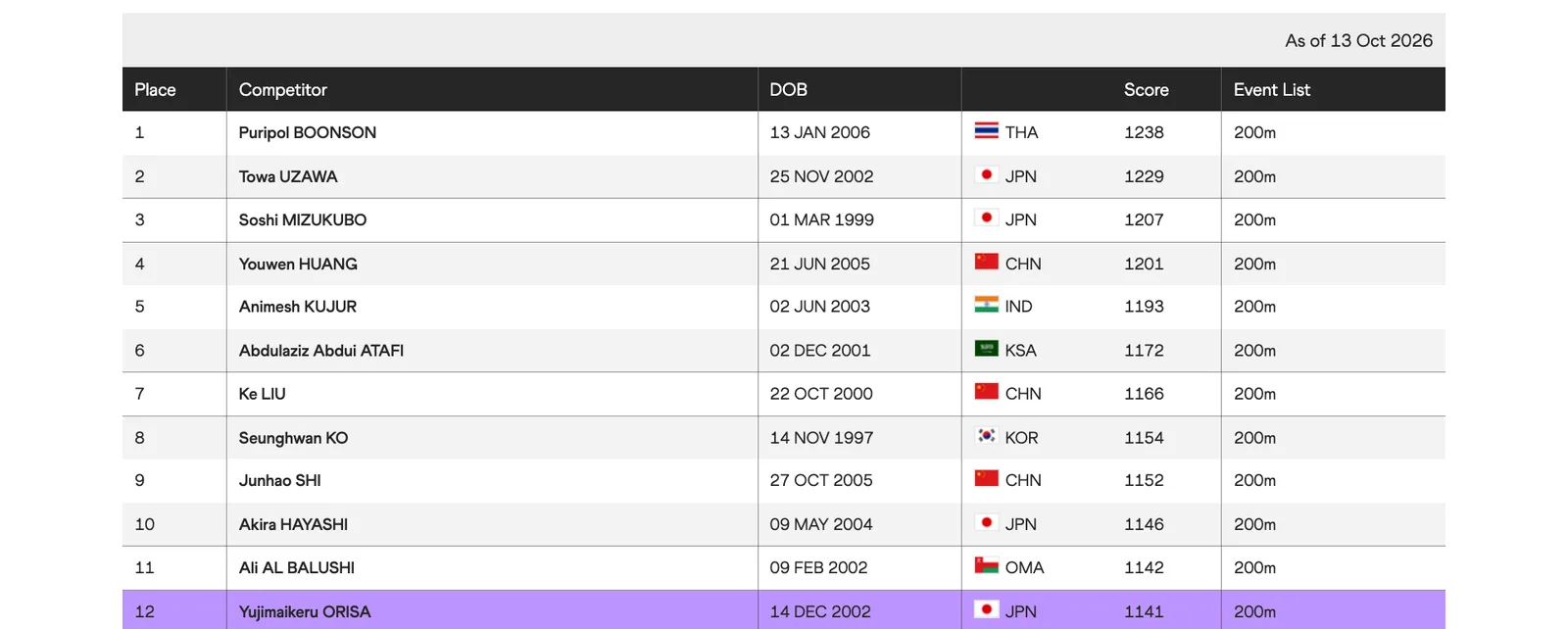Screen dimensions: 1568x629
Task: Open Animesh KUJUR competitor profile
Action: click(x=298, y=307)
